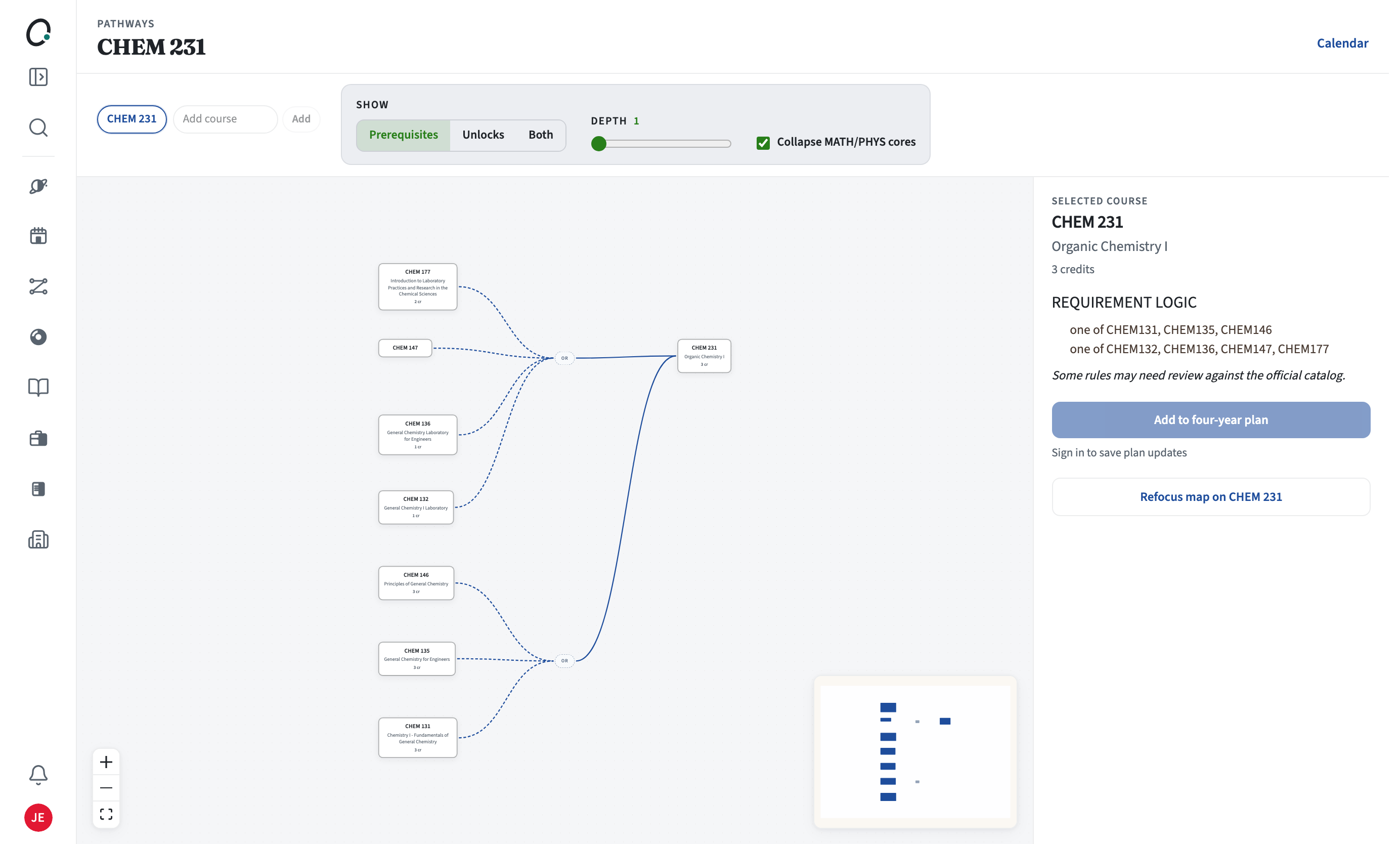1400x844 pixels.
Task: Click the Add button
Action: pyautogui.click(x=301, y=119)
